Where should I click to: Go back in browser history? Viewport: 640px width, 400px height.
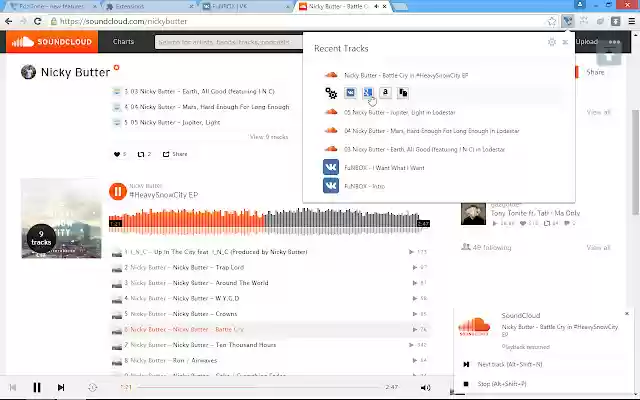tap(9, 21)
